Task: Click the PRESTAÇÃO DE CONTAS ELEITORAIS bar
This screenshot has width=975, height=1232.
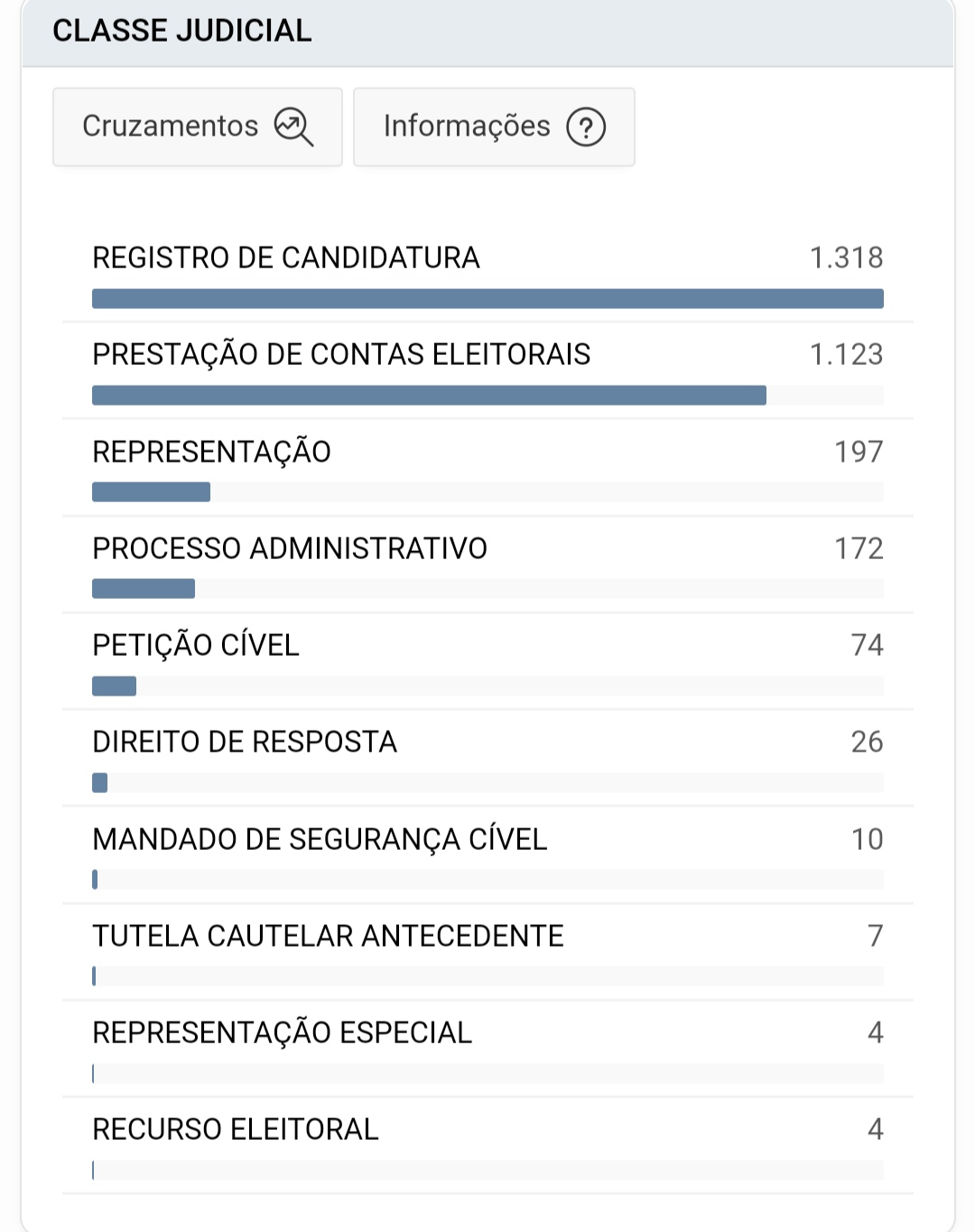Action: [429, 396]
